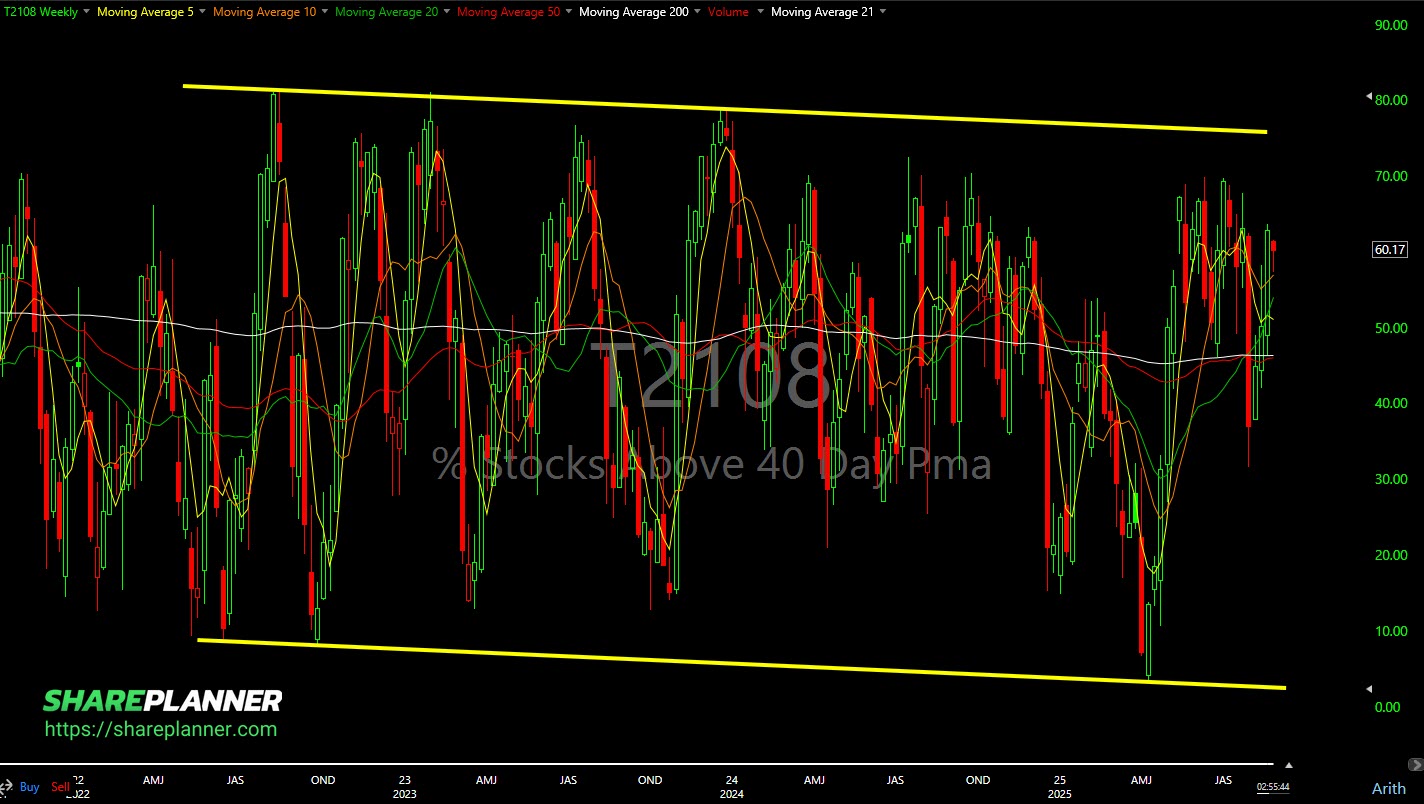Click the red Volume indicator label
The height and width of the screenshot is (804, 1424).
pos(727,12)
